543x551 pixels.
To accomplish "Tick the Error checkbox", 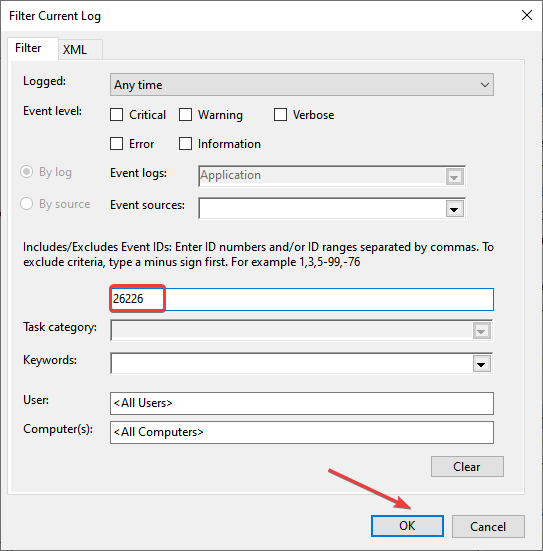I will pyautogui.click(x=116, y=143).
